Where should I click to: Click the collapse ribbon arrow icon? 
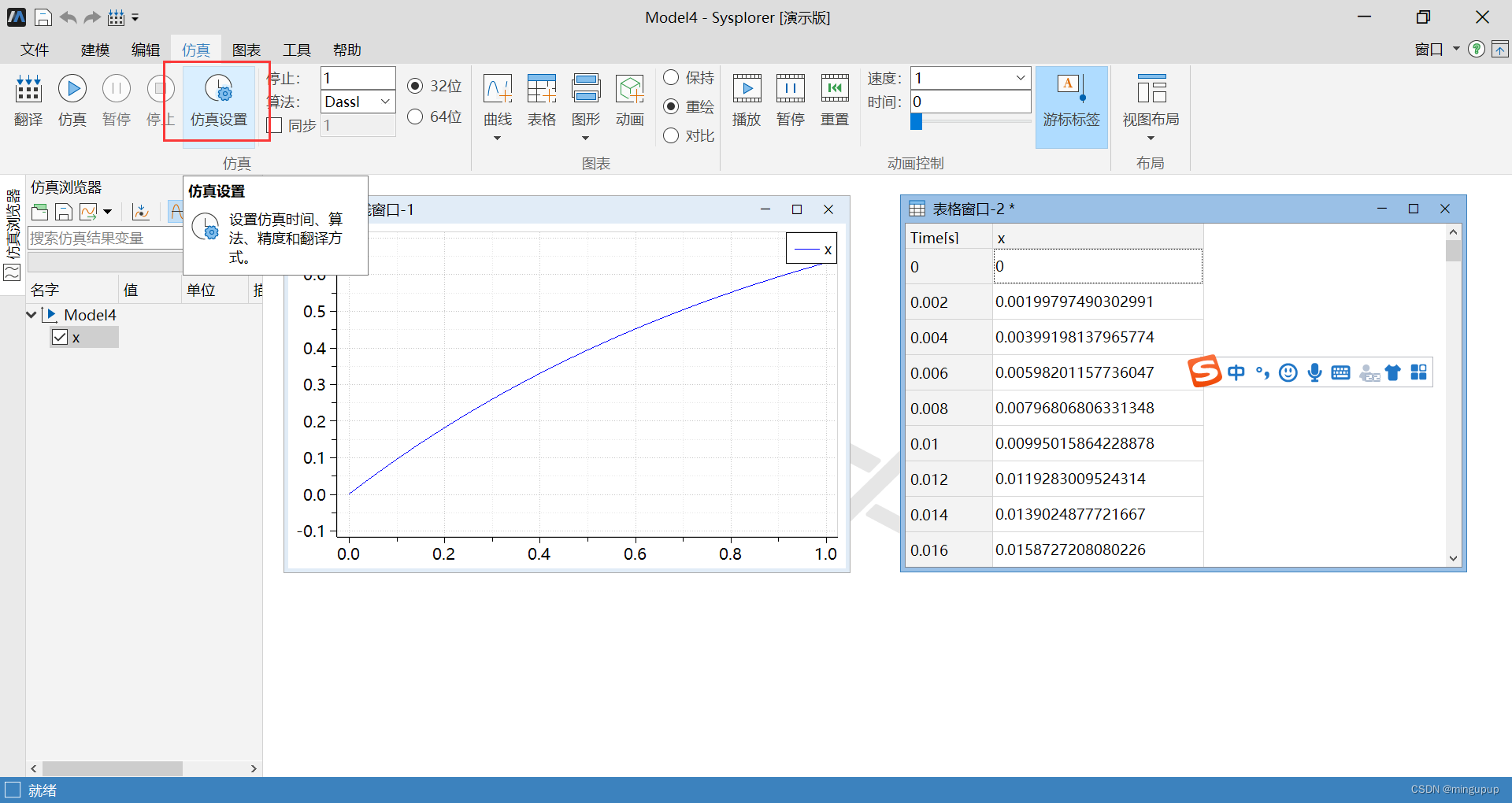click(x=1500, y=50)
